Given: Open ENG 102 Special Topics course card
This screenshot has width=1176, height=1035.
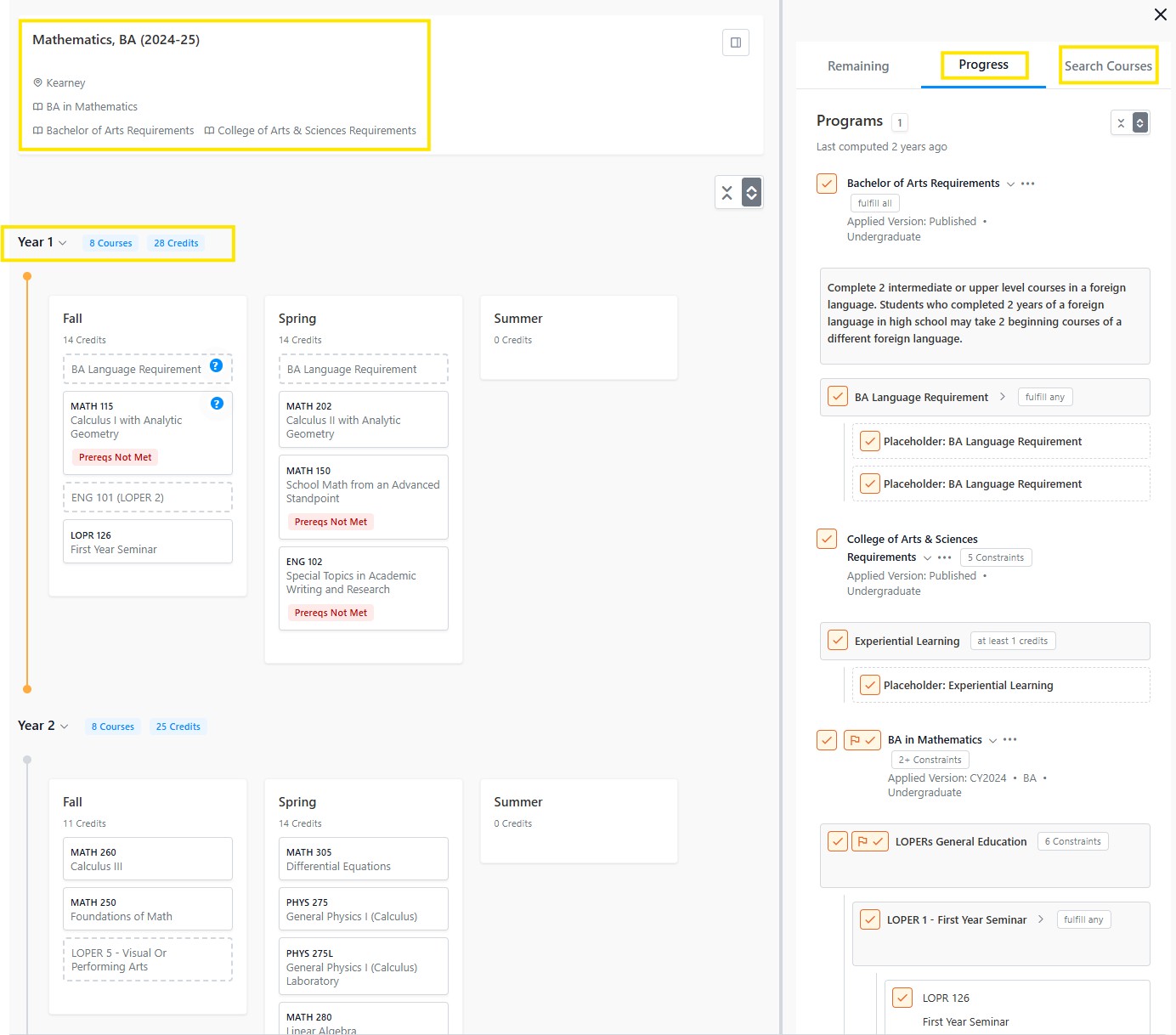Looking at the screenshot, I should tap(364, 588).
